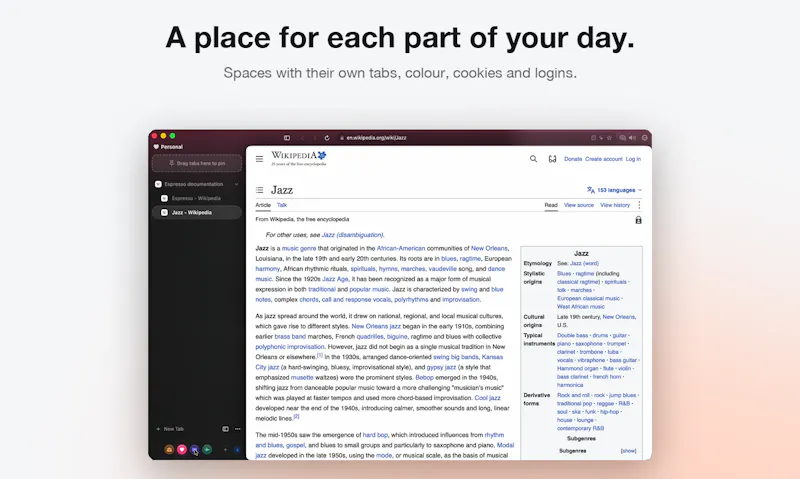Select the Read tab
The height and width of the screenshot is (479, 800).
[x=551, y=205]
